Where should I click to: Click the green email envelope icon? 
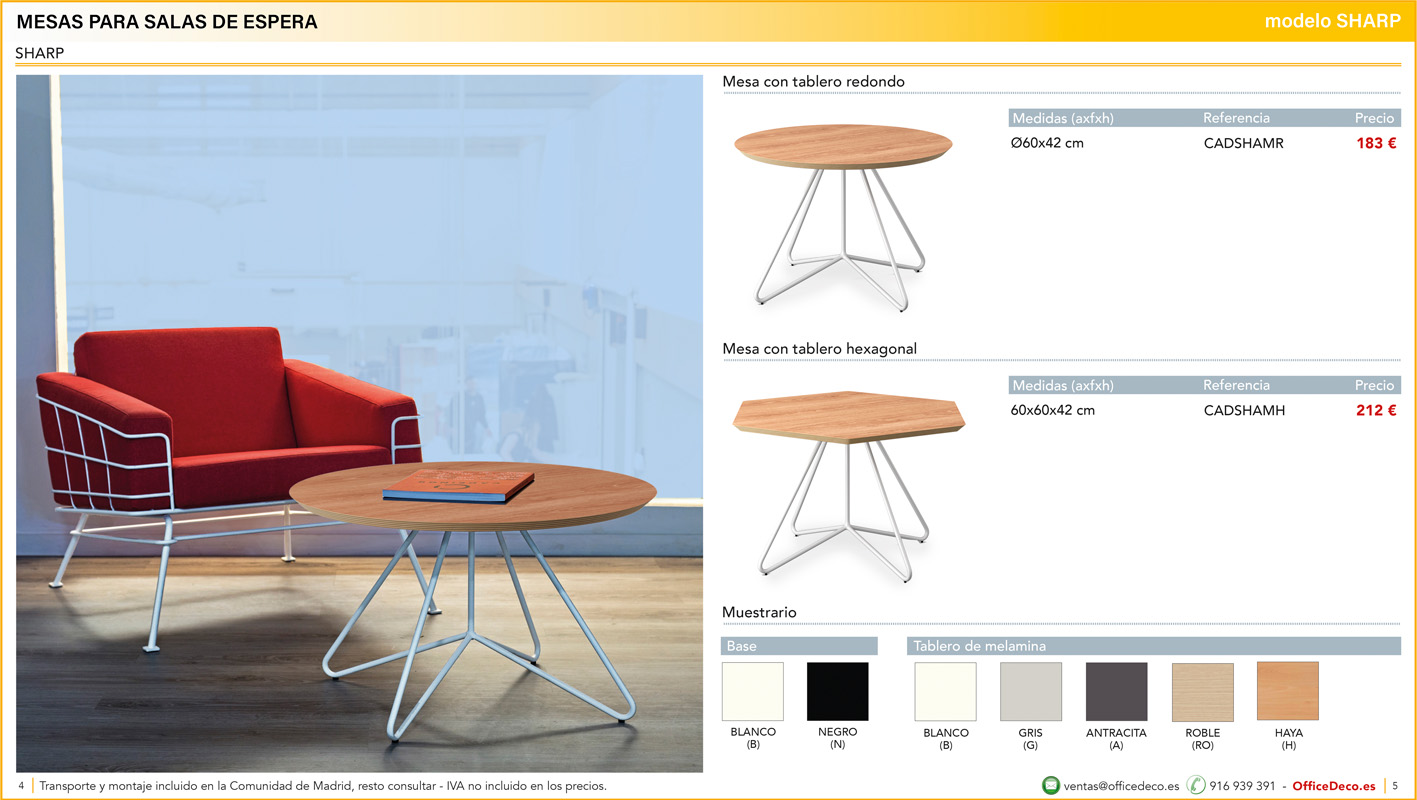(x=1051, y=785)
